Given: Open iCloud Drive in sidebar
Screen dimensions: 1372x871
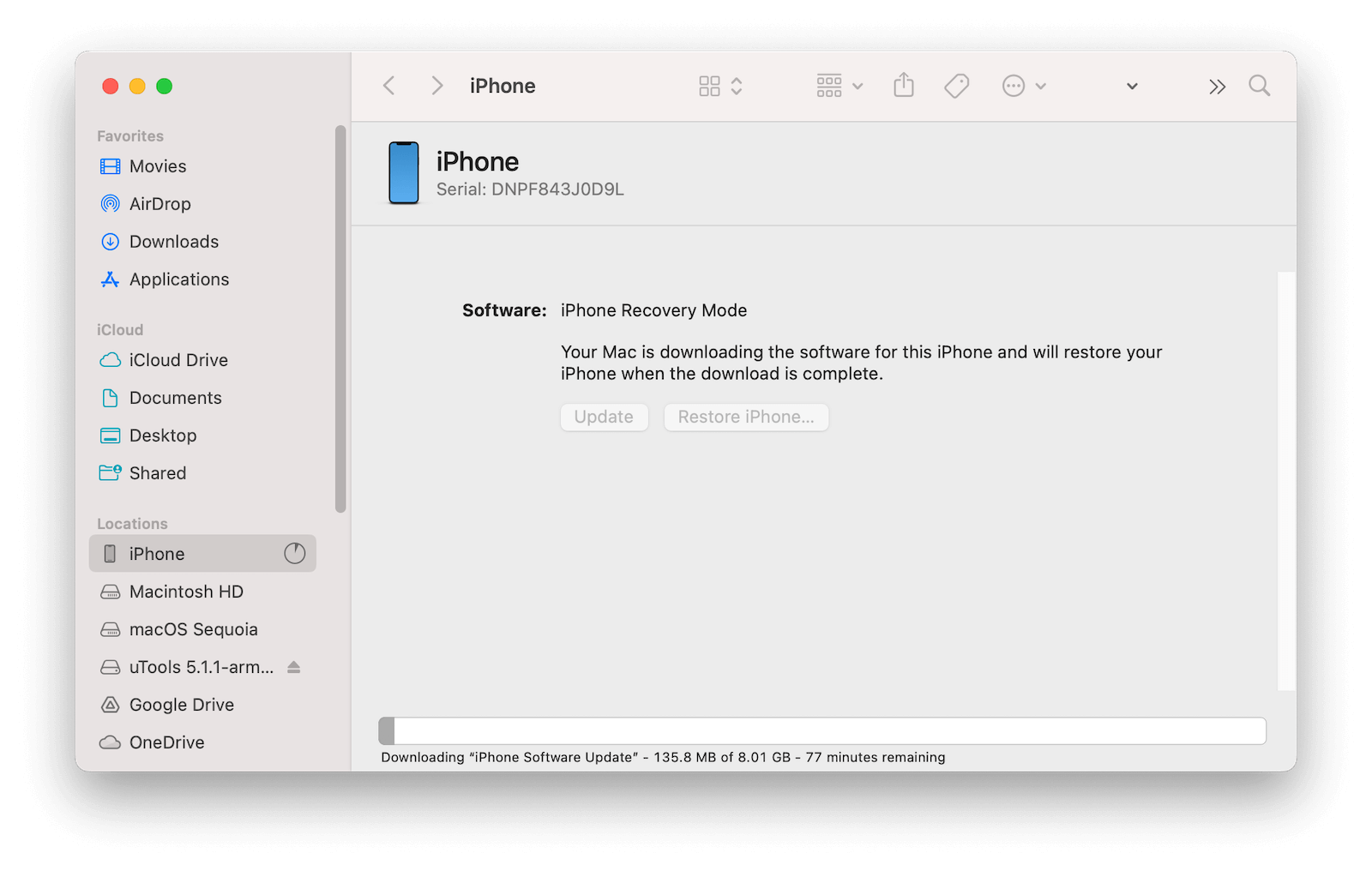Looking at the screenshot, I should (x=202, y=360).
